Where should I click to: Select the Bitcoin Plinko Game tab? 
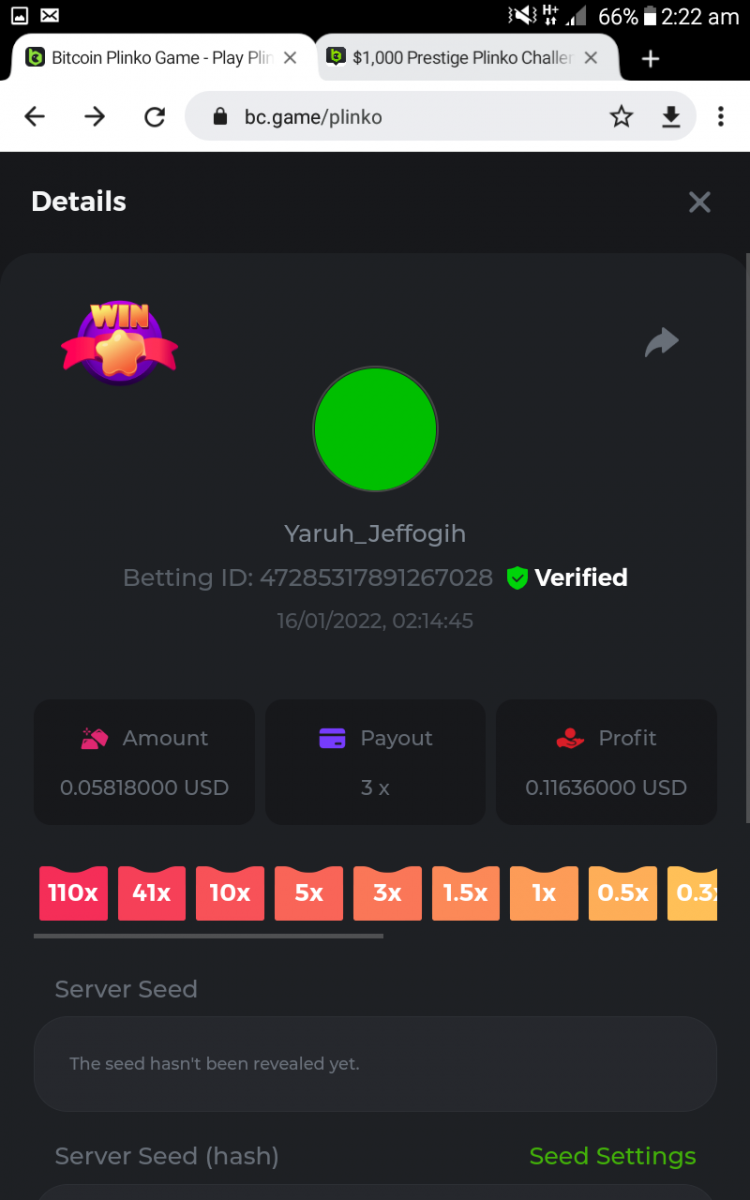(x=150, y=58)
